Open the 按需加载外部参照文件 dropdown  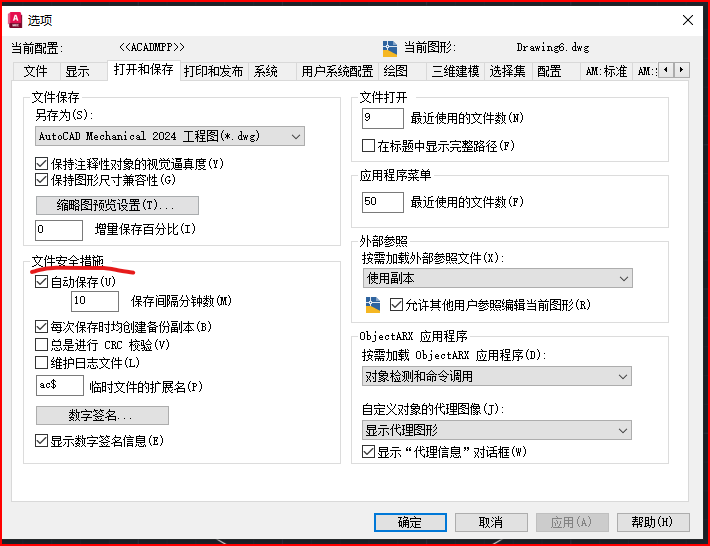click(498, 278)
